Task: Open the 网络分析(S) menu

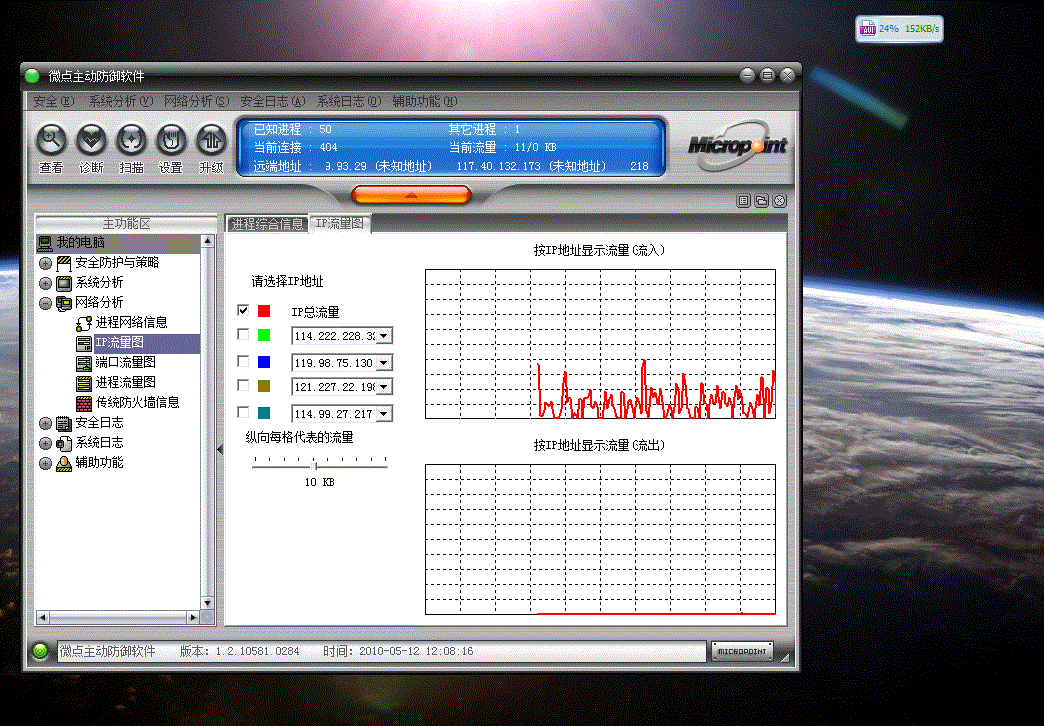Action: tap(196, 101)
